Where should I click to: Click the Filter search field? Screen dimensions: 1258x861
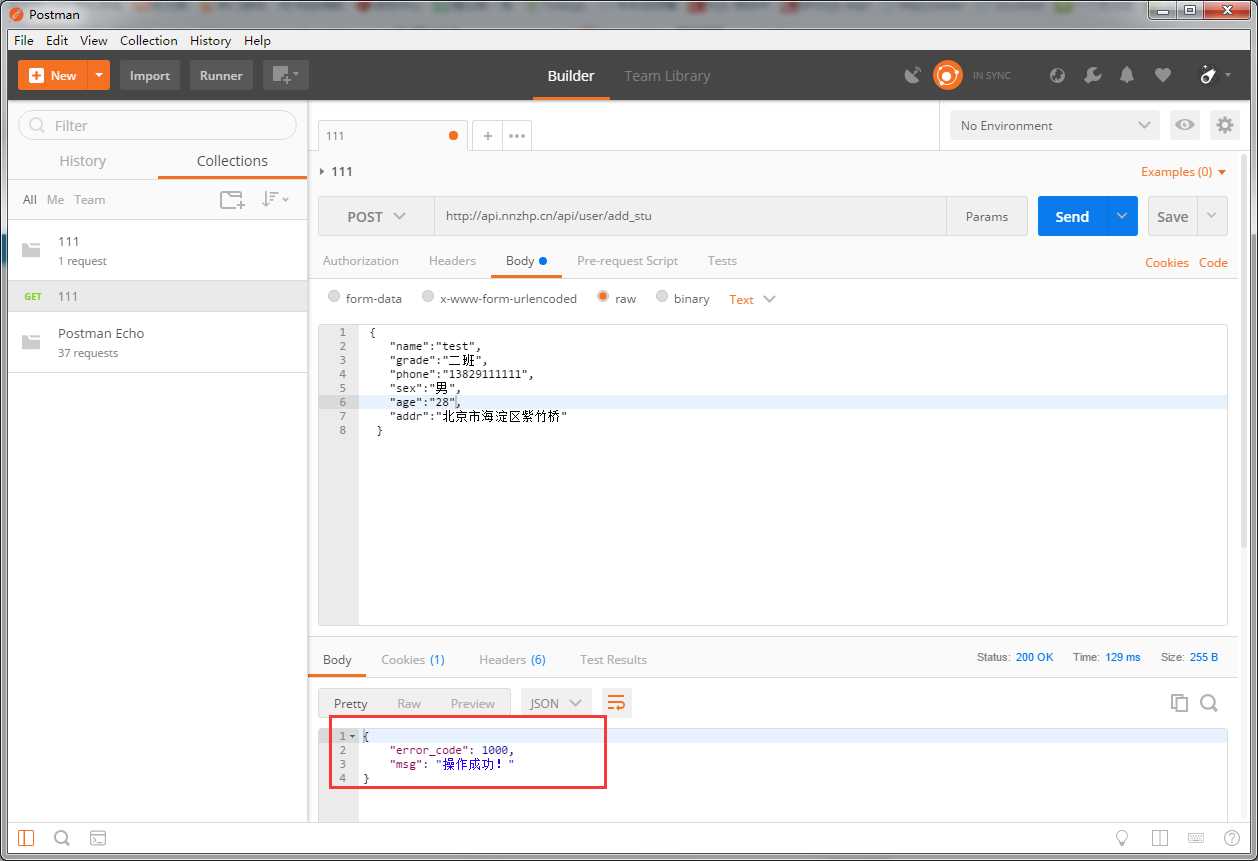click(x=158, y=125)
